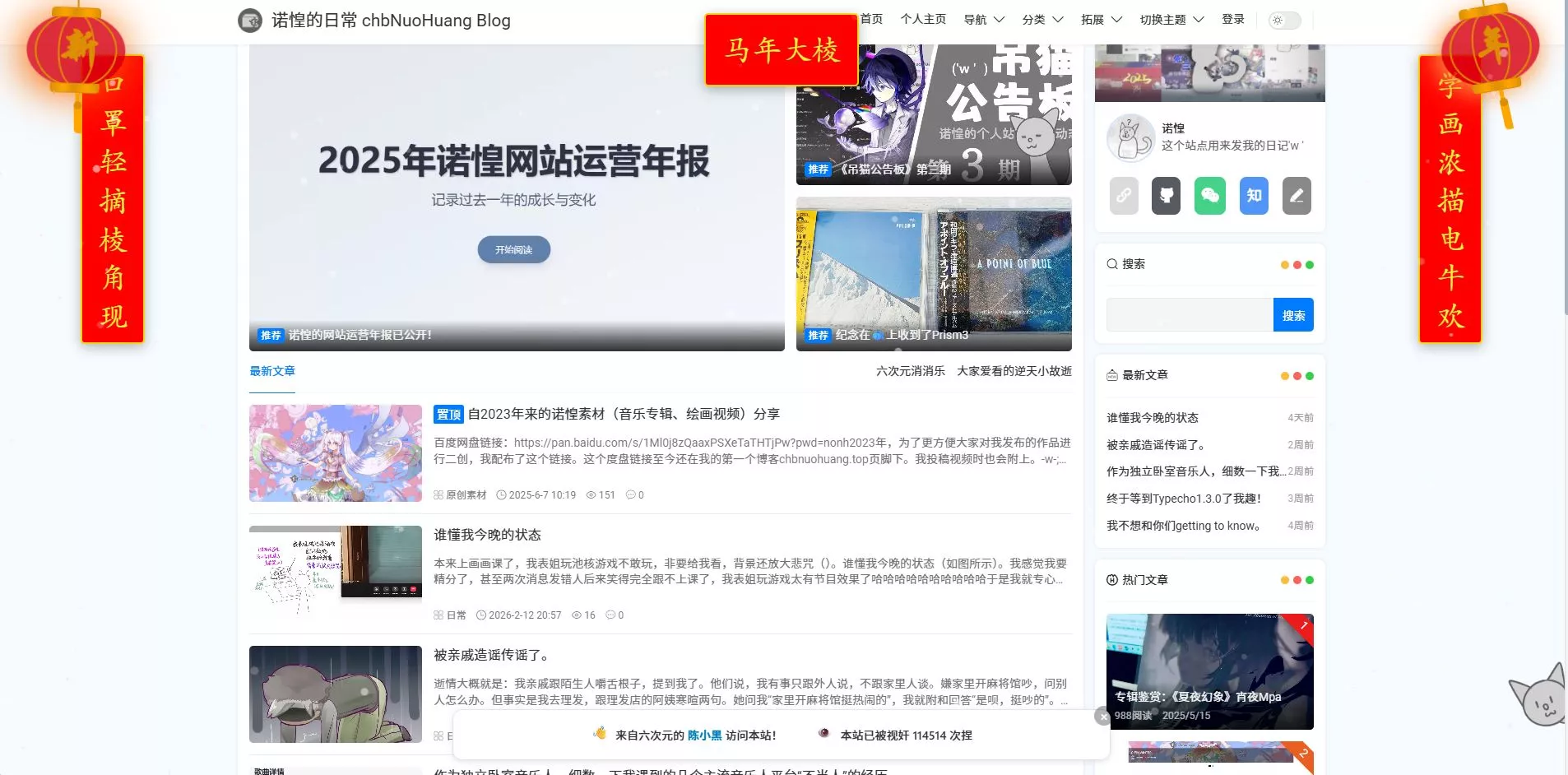This screenshot has height=775, width=1568.
Task: Click the gray chain link icon
Action: click(x=1123, y=196)
